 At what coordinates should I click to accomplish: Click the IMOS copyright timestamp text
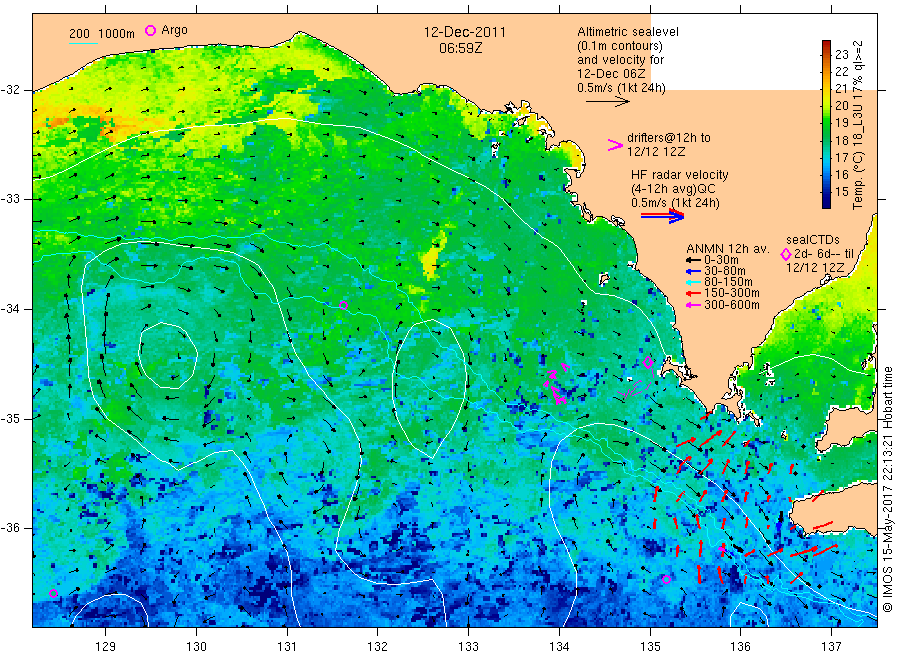(887, 489)
